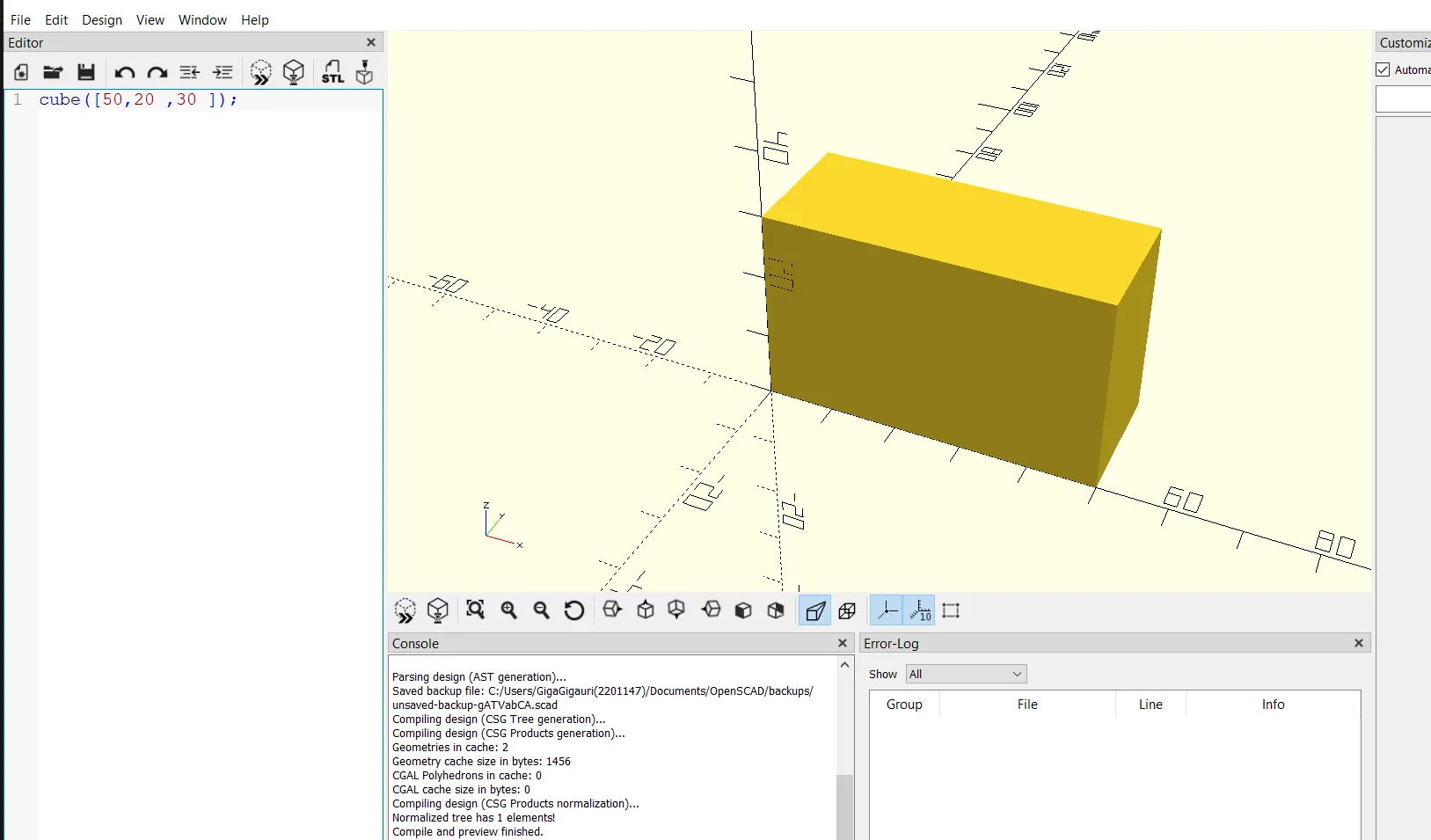Undo the last edit in the editor
Image resolution: width=1431 pixels, height=840 pixels.
click(x=124, y=73)
